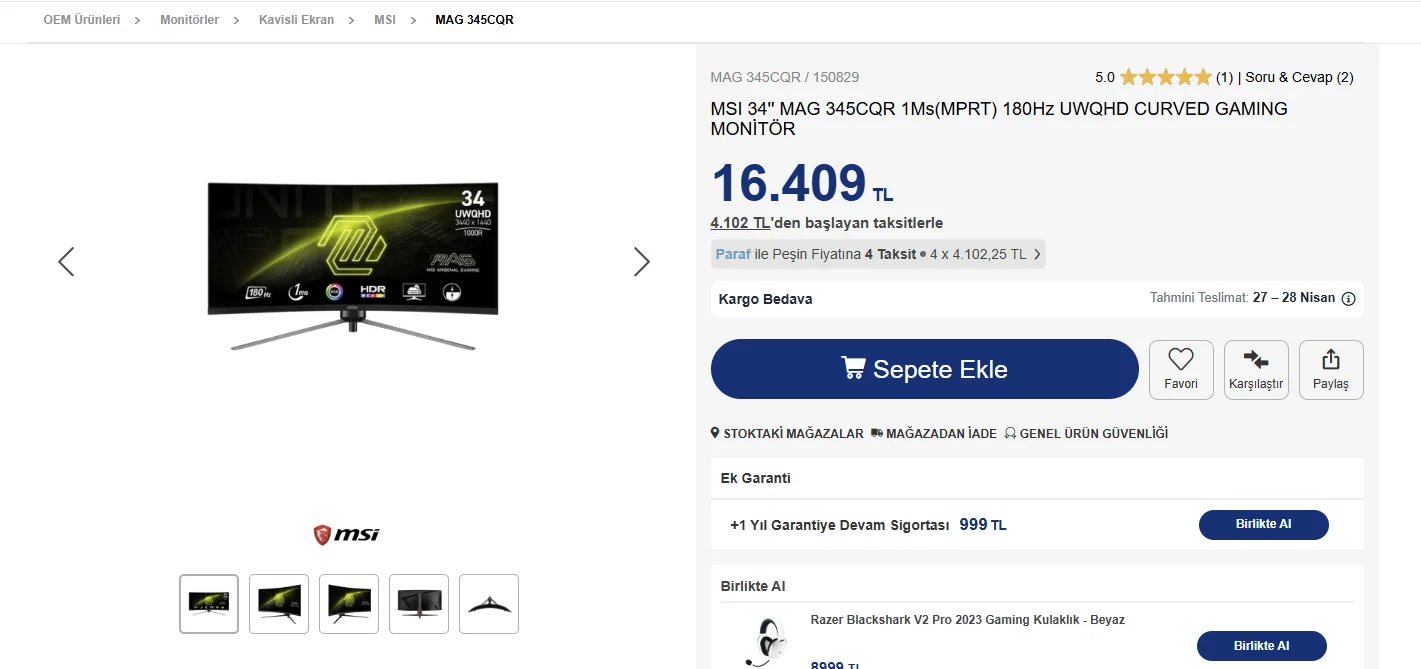Go to Kavisli Ekran breadcrumb
1421x669 pixels.
click(x=296, y=20)
